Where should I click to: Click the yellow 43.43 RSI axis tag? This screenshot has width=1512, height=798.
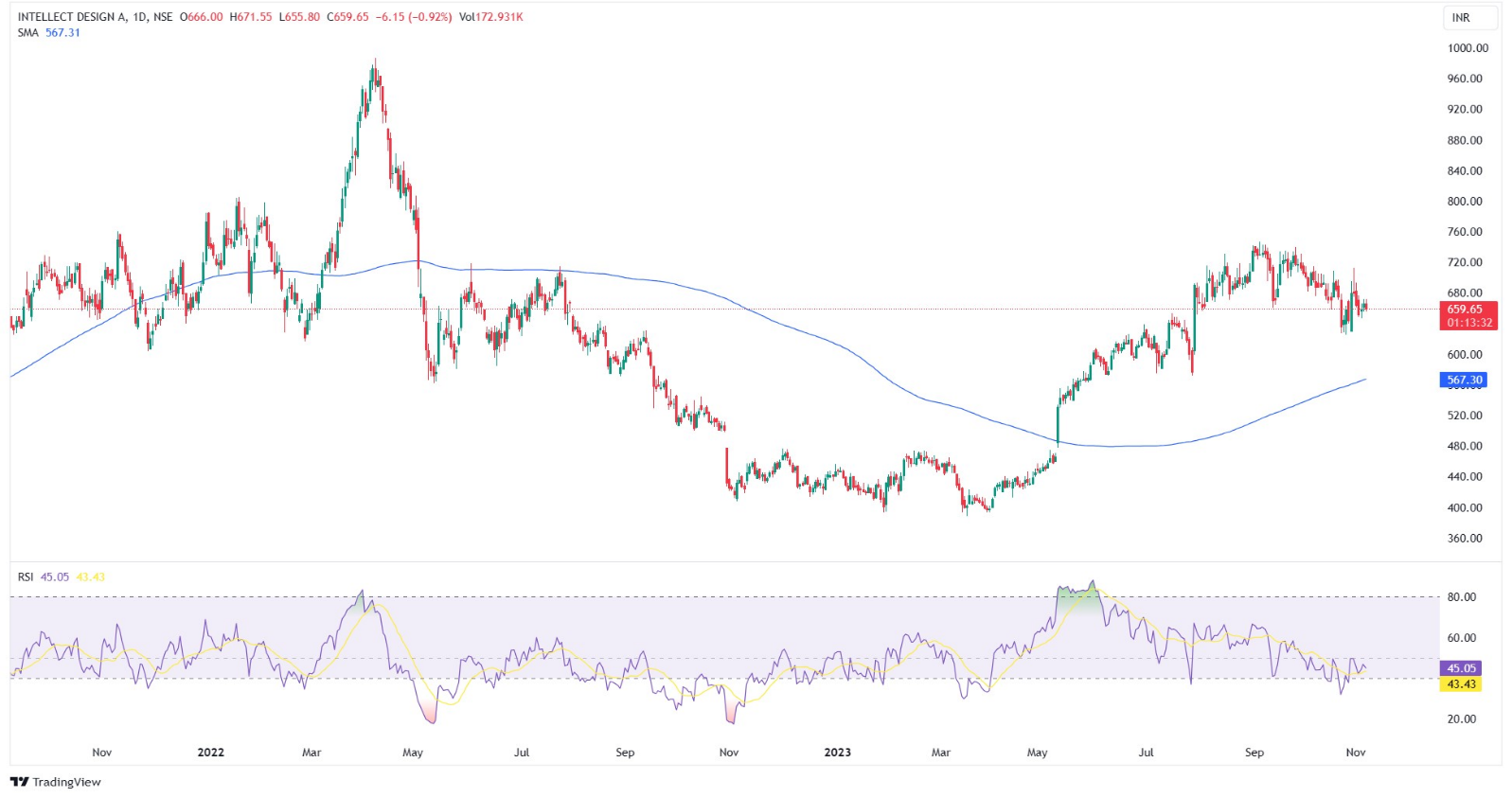pyautogui.click(x=1461, y=683)
